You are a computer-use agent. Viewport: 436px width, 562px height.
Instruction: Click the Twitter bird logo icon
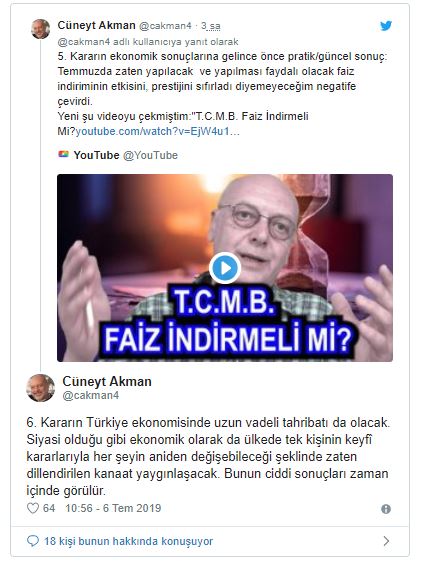(x=386, y=26)
